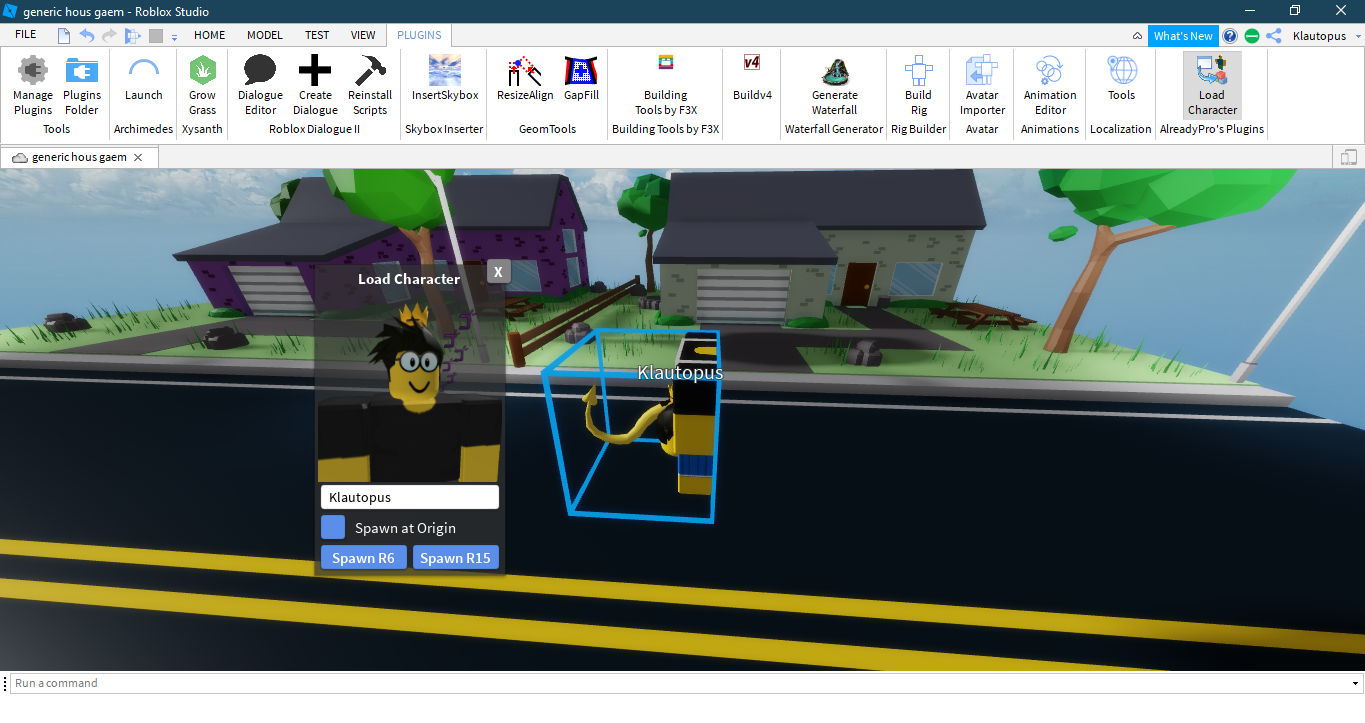
Task: Switch to the VIEW tab
Action: tap(363, 35)
